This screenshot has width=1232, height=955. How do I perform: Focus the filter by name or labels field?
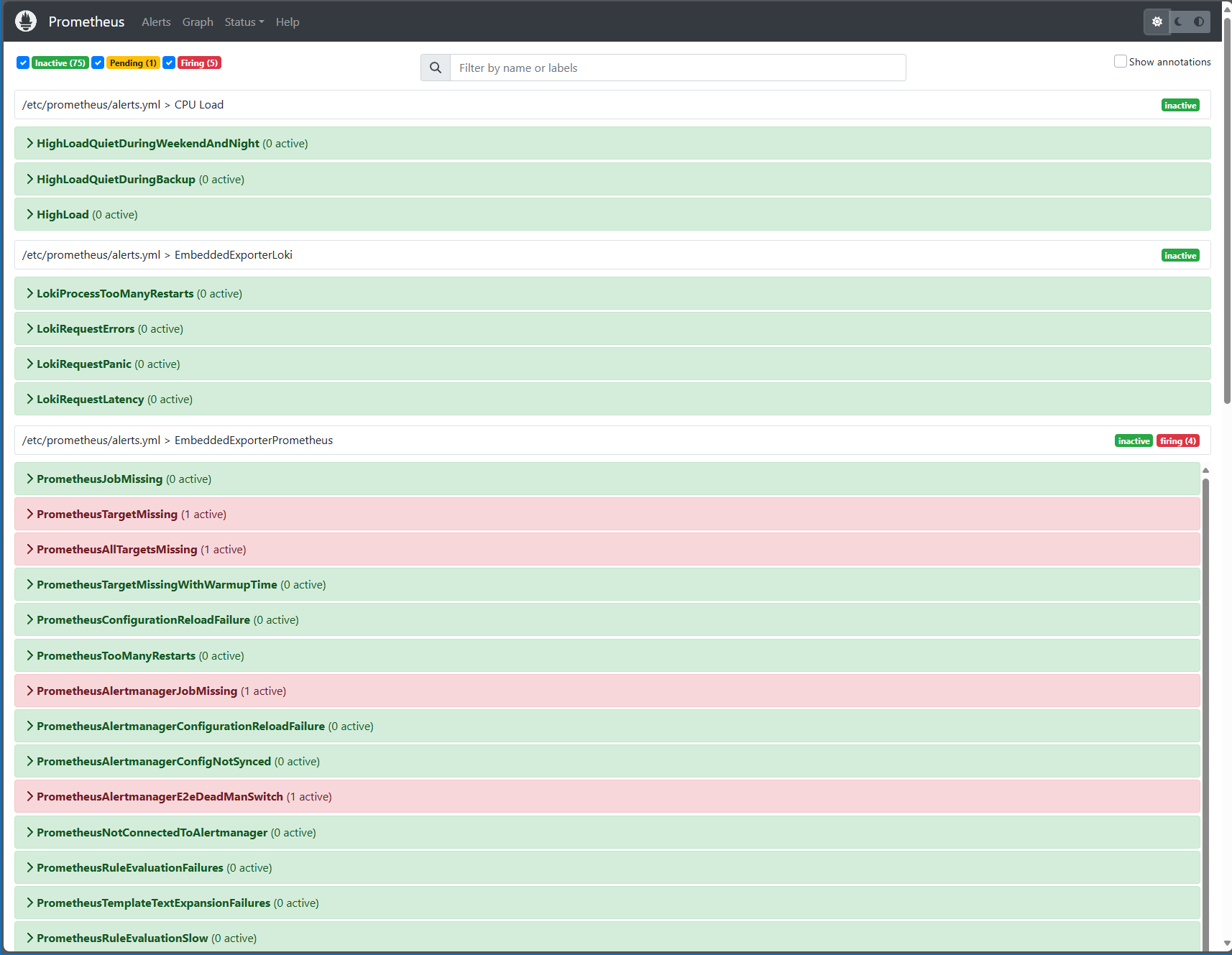(x=678, y=68)
